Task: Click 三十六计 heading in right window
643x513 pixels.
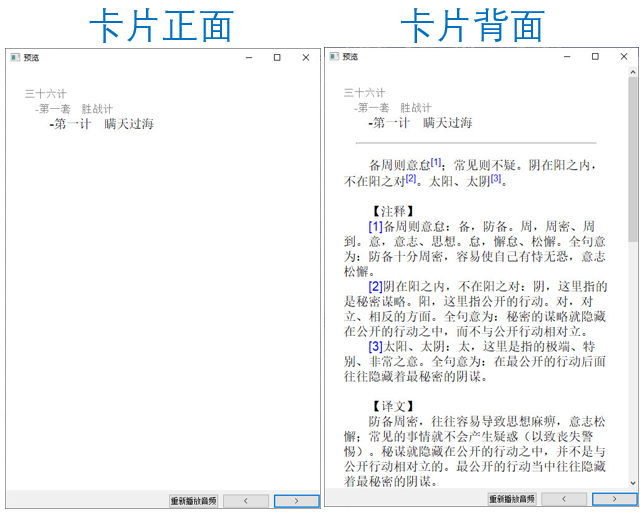Action: pos(365,93)
